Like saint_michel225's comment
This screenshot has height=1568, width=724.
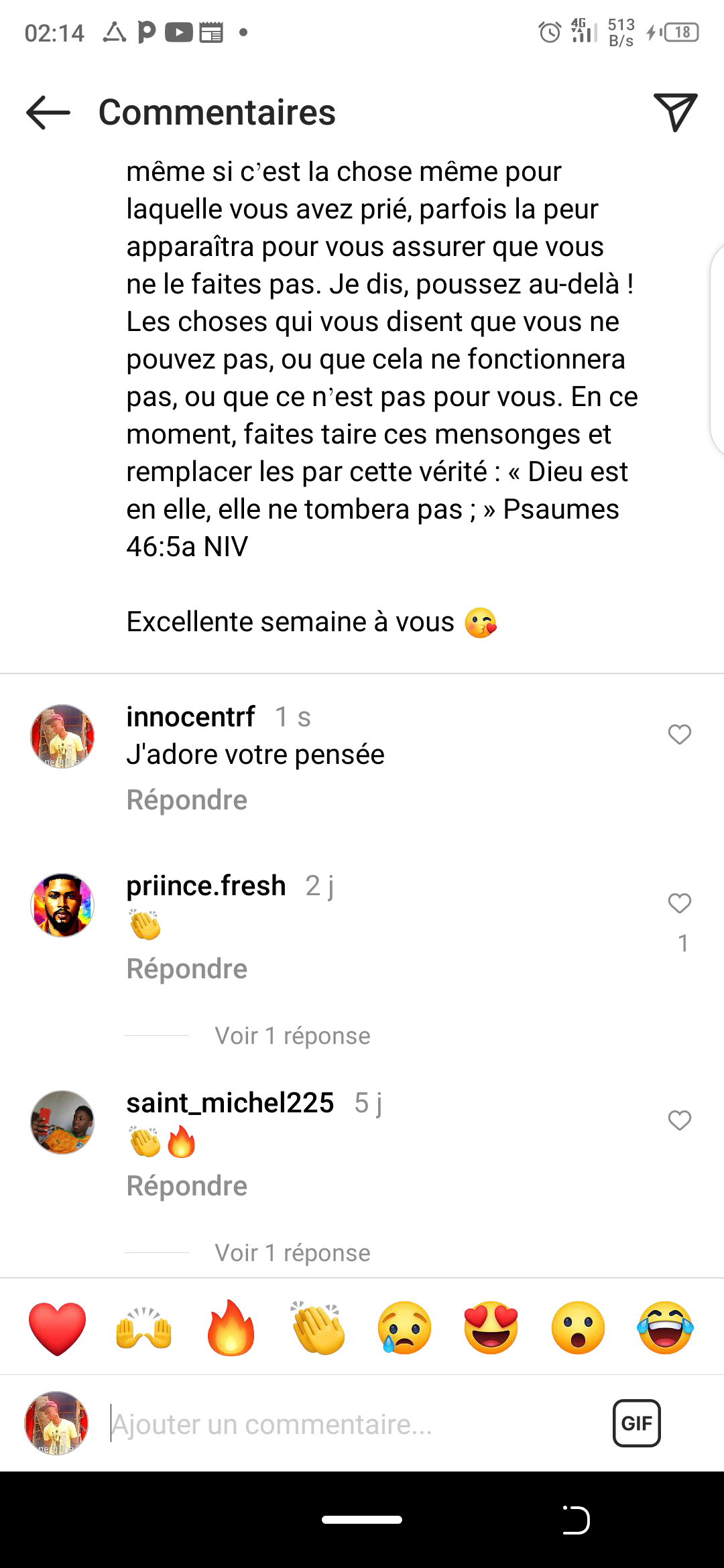679,1120
